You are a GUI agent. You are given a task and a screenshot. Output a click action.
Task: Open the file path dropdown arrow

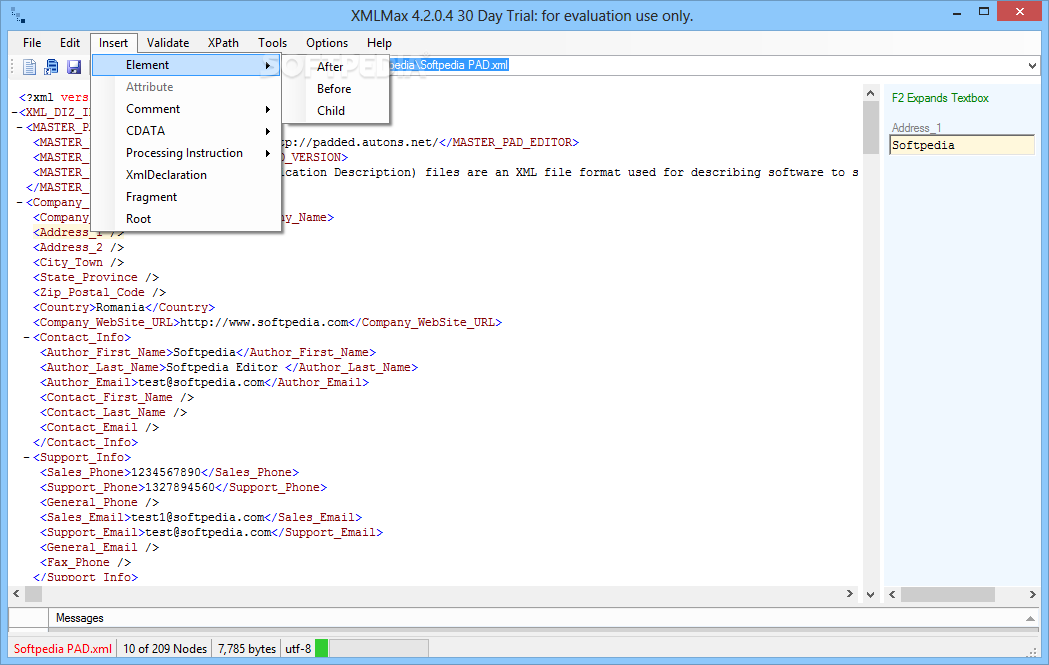[x=1032, y=66]
